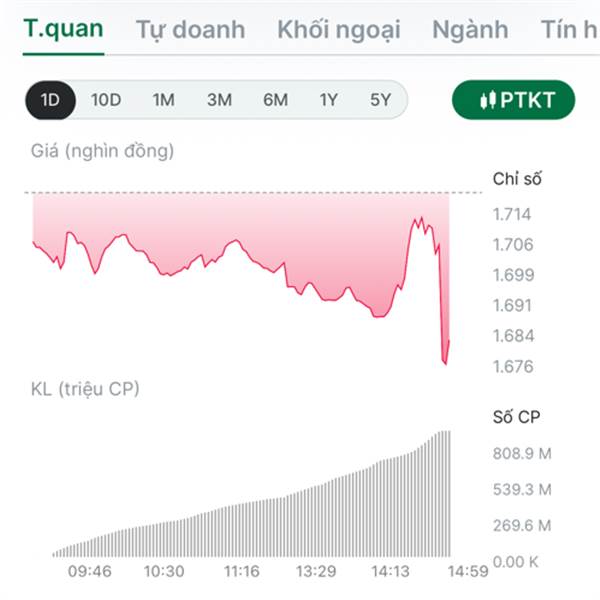600x600 pixels.
Task: Switch chart to 1Y period
Action: (329, 100)
